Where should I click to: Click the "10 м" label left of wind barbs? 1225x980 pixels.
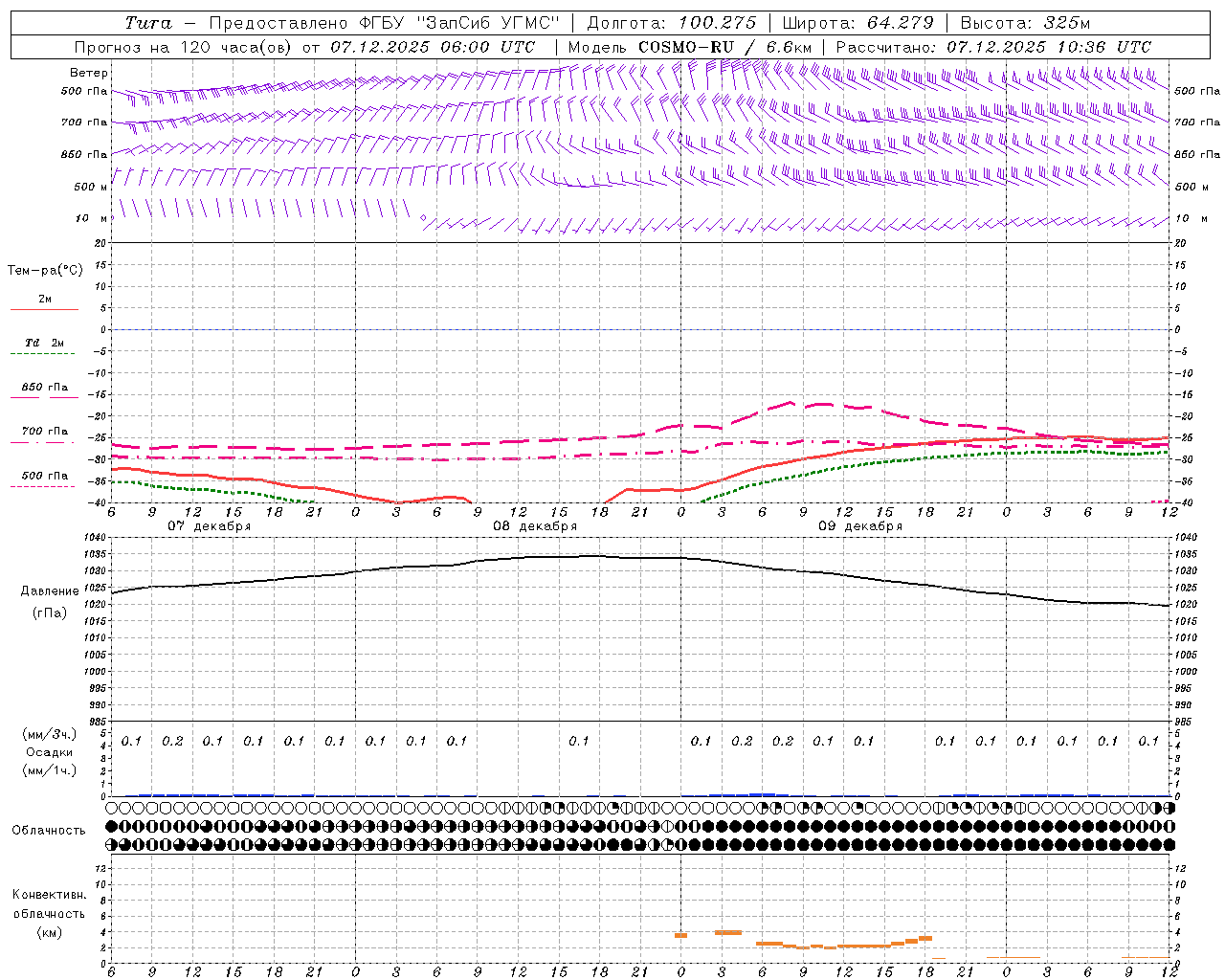91,218
